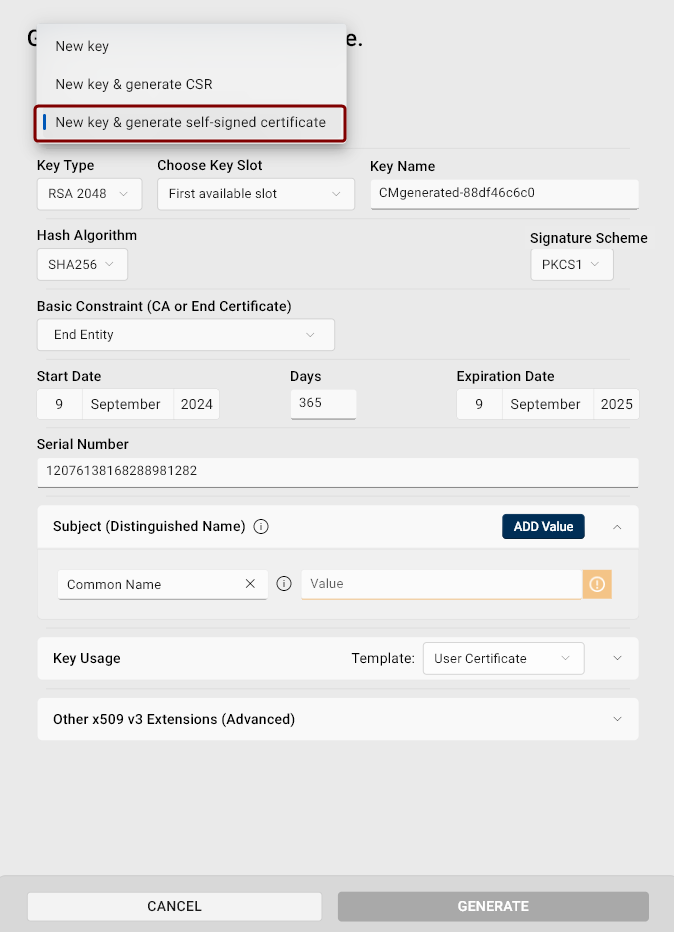Expand Other x509 v3 Extensions (Advanced)

(x=617, y=719)
